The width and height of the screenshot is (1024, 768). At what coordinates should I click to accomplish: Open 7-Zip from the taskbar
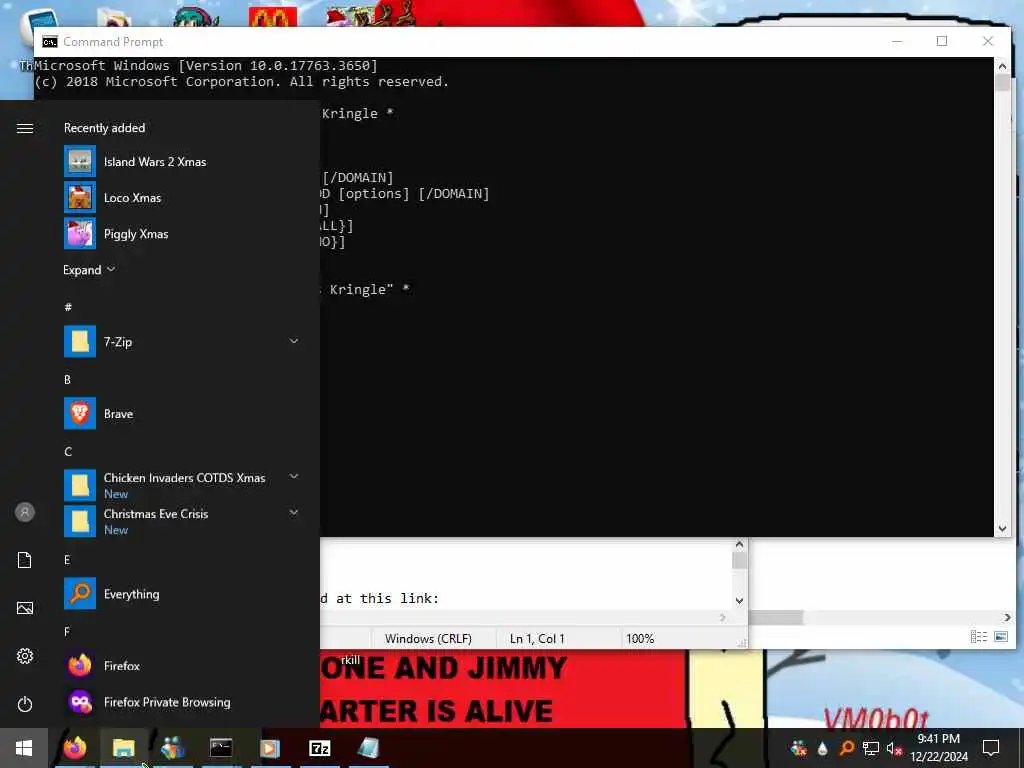319,748
